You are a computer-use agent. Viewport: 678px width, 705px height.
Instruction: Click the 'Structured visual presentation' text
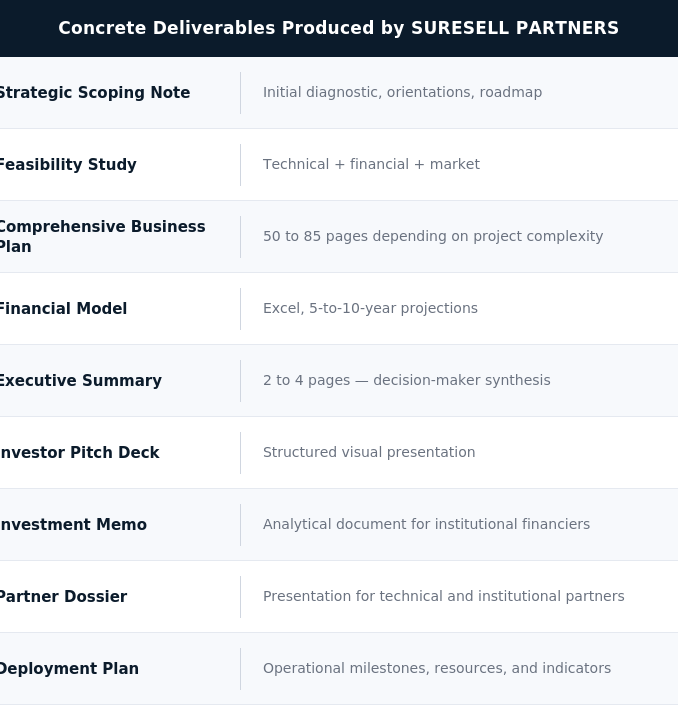369,452
